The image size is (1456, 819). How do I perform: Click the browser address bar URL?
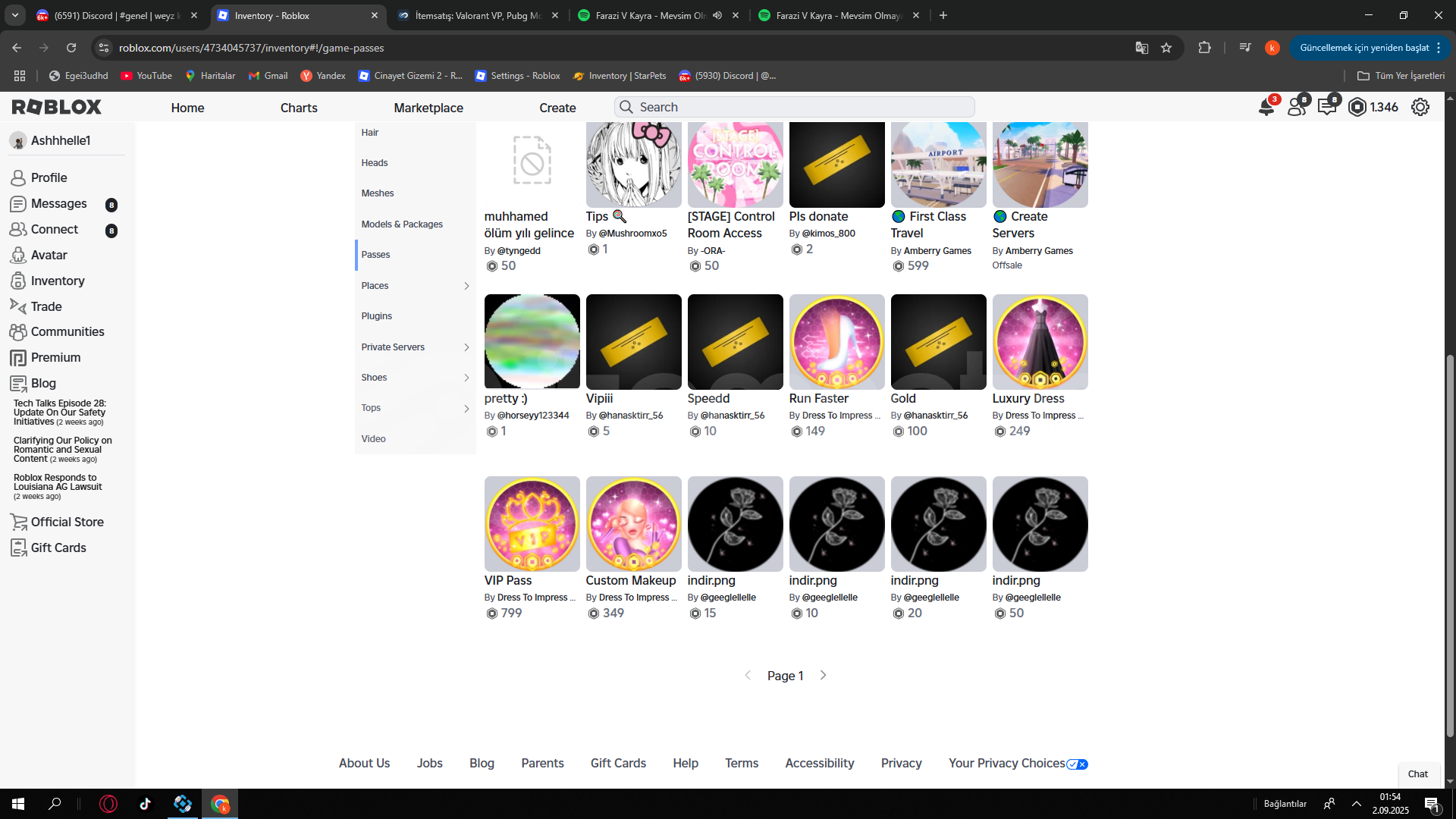251,48
